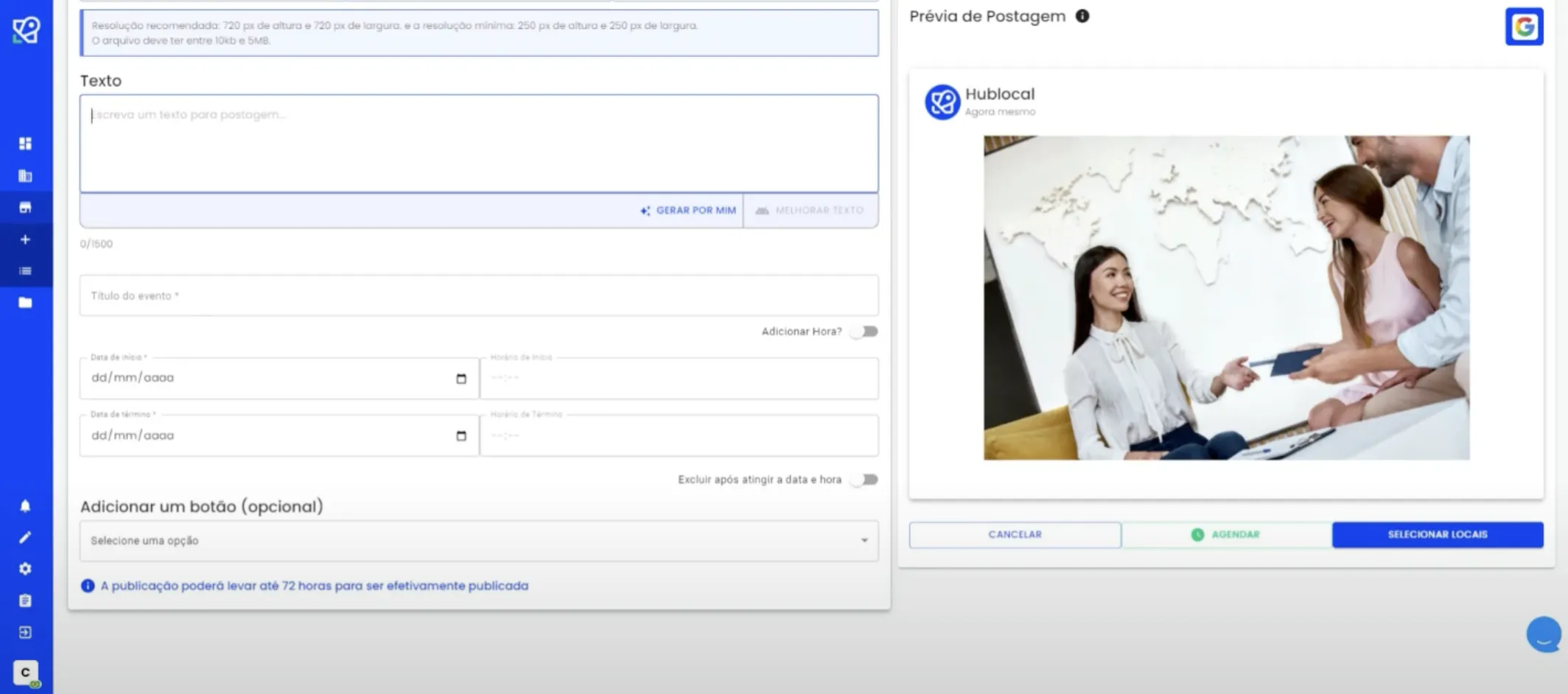Screen dimensions: 1568x694
Task: Open the dashboard grid icon in sidebar
Action: 25,144
